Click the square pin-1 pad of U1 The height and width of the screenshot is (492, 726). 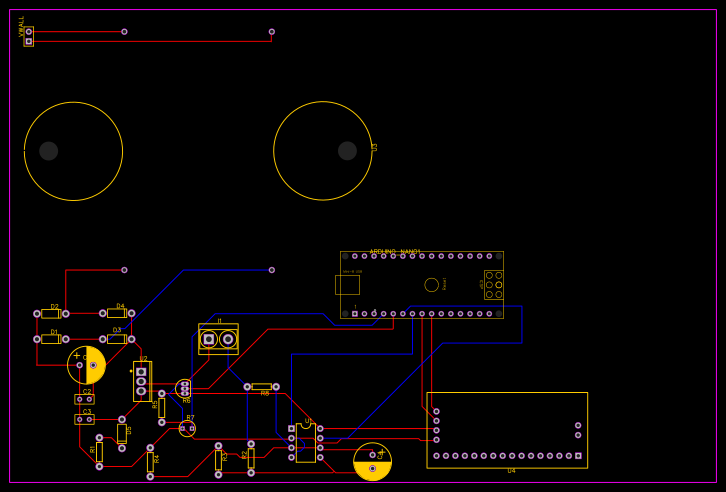click(x=291, y=429)
